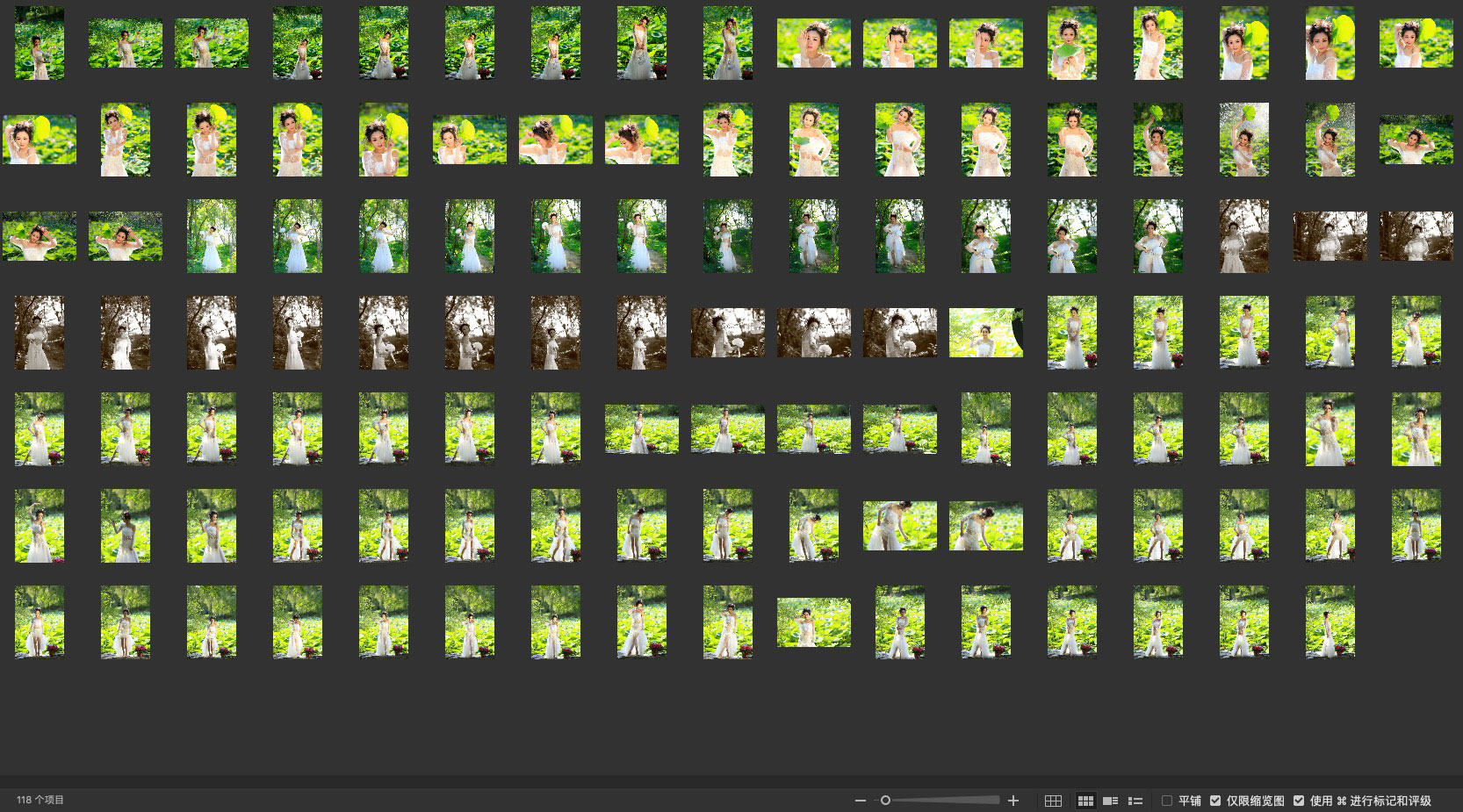
Task: Select the only landscape thumbnail in bottom row
Action: 813,622
